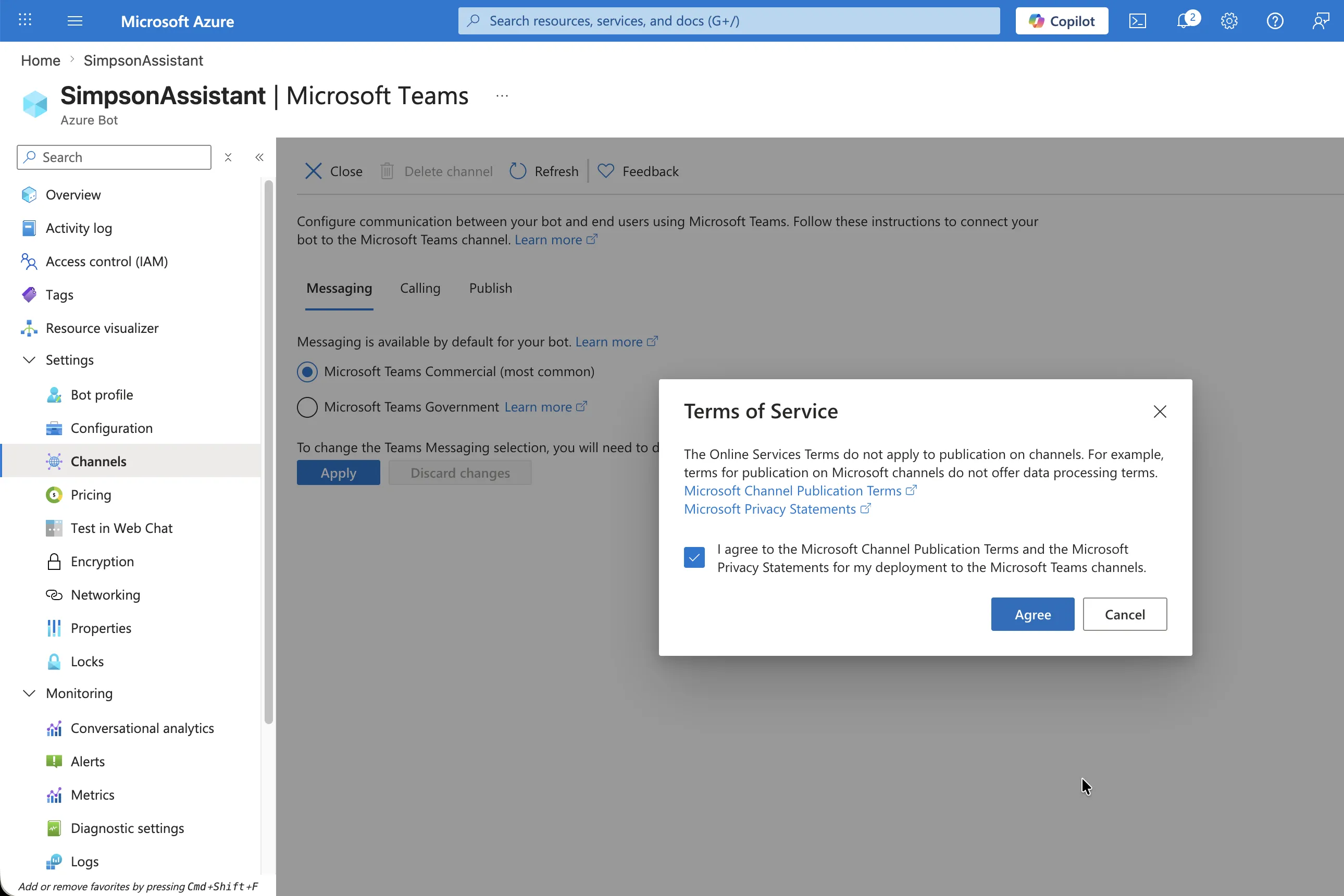Screen dimensions: 1344x896
Task: Open the Azure app launcher grid icon
Action: coord(24,20)
